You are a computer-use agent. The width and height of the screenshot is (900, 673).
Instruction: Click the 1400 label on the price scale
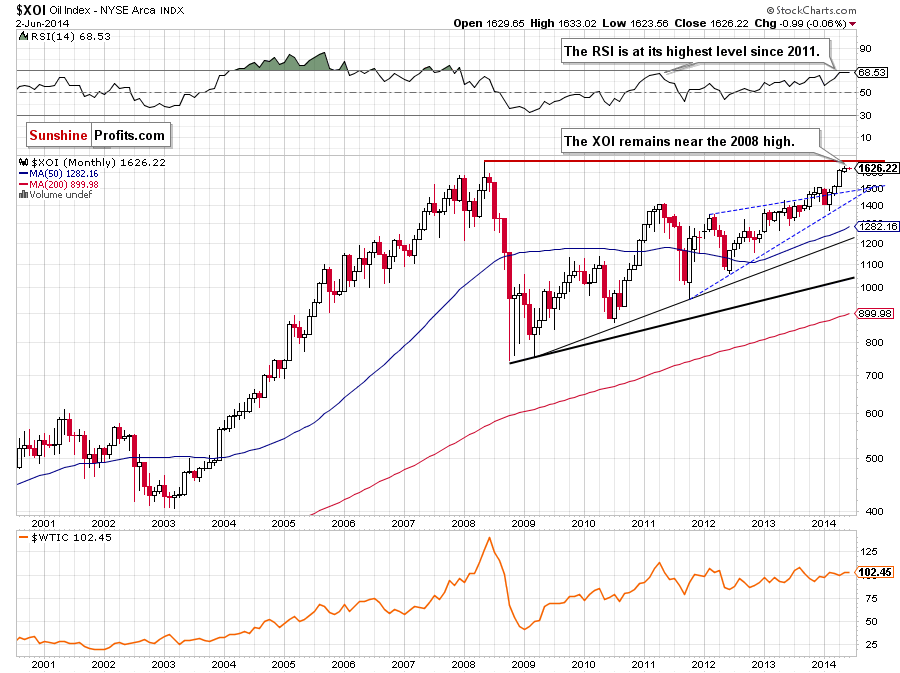click(x=871, y=205)
